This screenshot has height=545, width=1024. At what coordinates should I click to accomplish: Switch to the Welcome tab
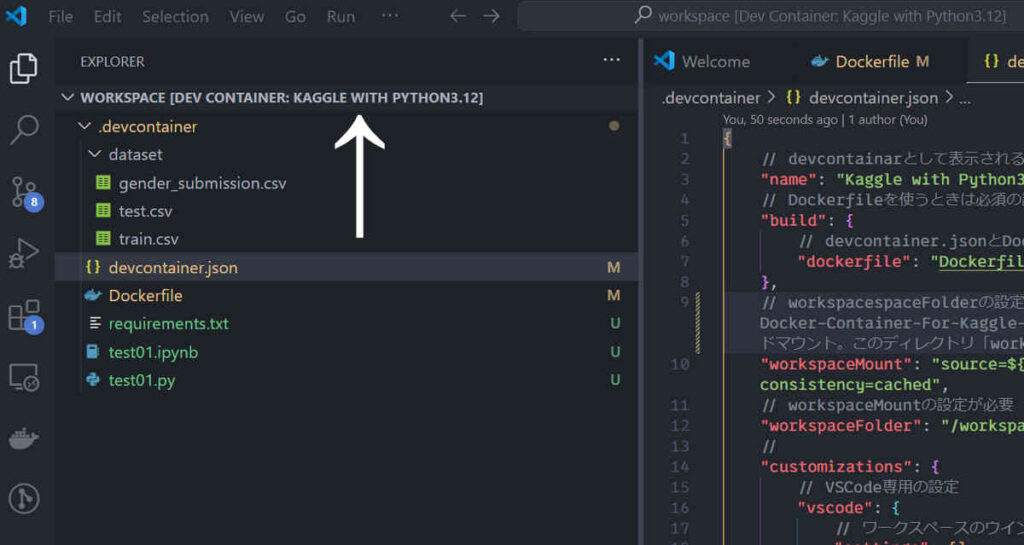point(715,61)
